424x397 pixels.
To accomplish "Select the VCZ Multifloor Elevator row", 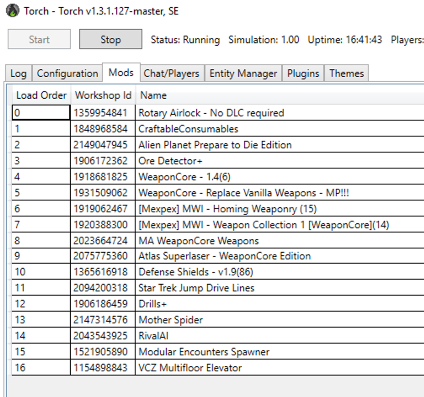I will pos(218,368).
